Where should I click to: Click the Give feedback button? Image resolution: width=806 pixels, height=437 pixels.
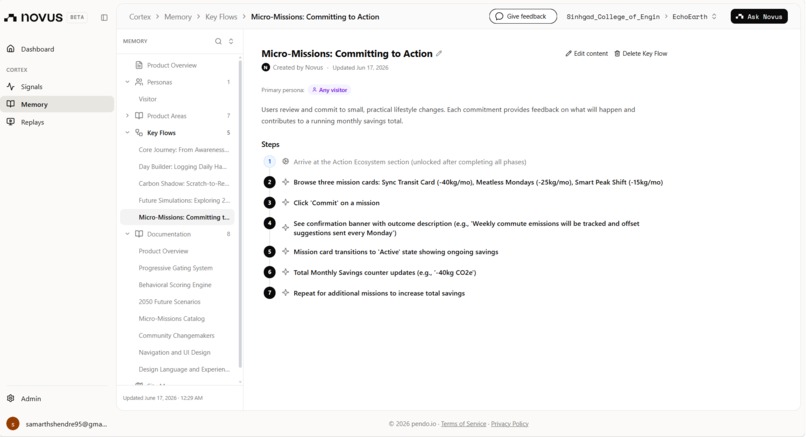coord(523,16)
